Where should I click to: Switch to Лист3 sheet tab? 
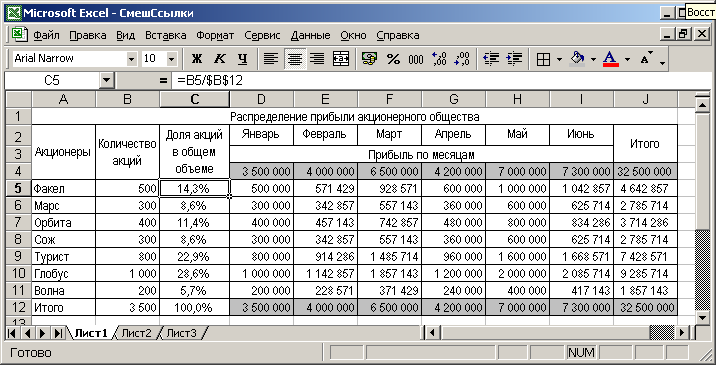[181, 333]
